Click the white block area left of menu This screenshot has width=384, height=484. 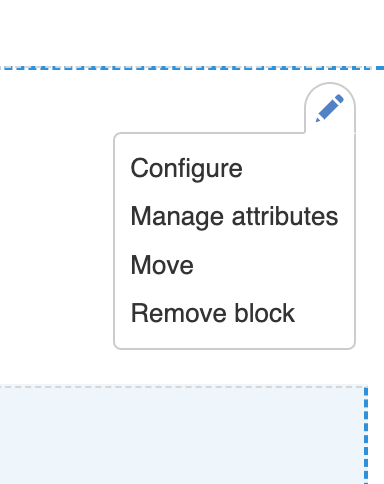click(x=57, y=227)
